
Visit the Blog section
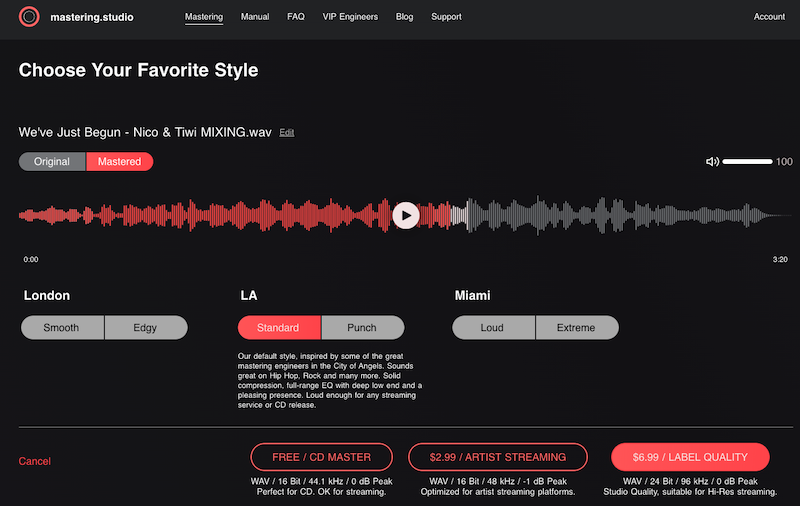[404, 17]
